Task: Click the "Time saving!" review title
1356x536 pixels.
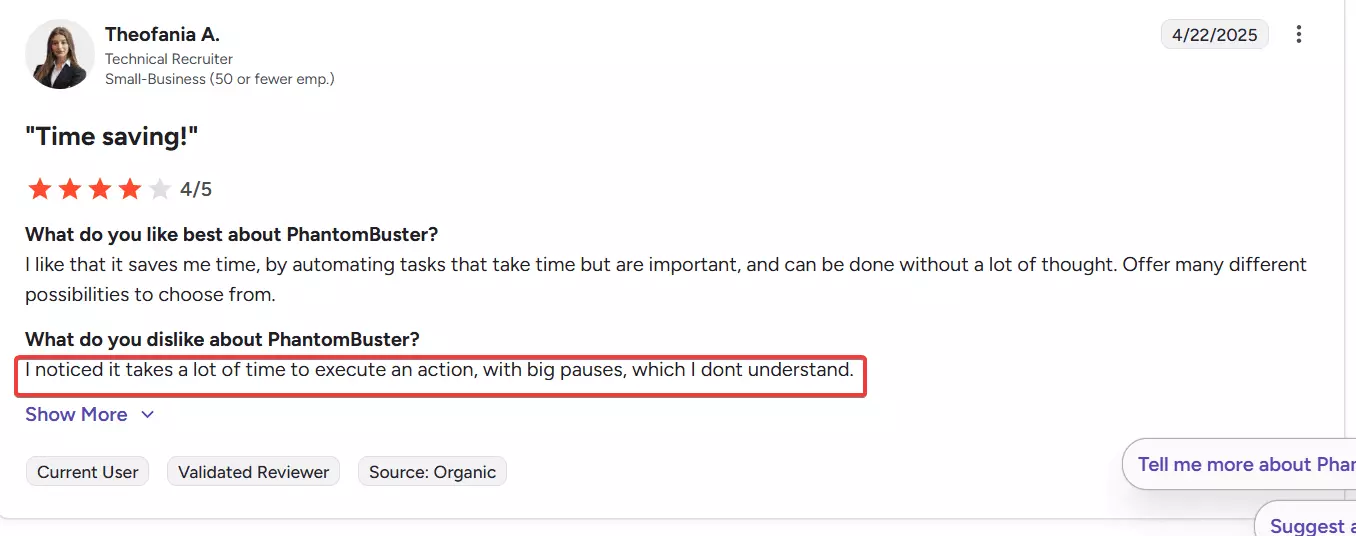Action: tap(112, 137)
